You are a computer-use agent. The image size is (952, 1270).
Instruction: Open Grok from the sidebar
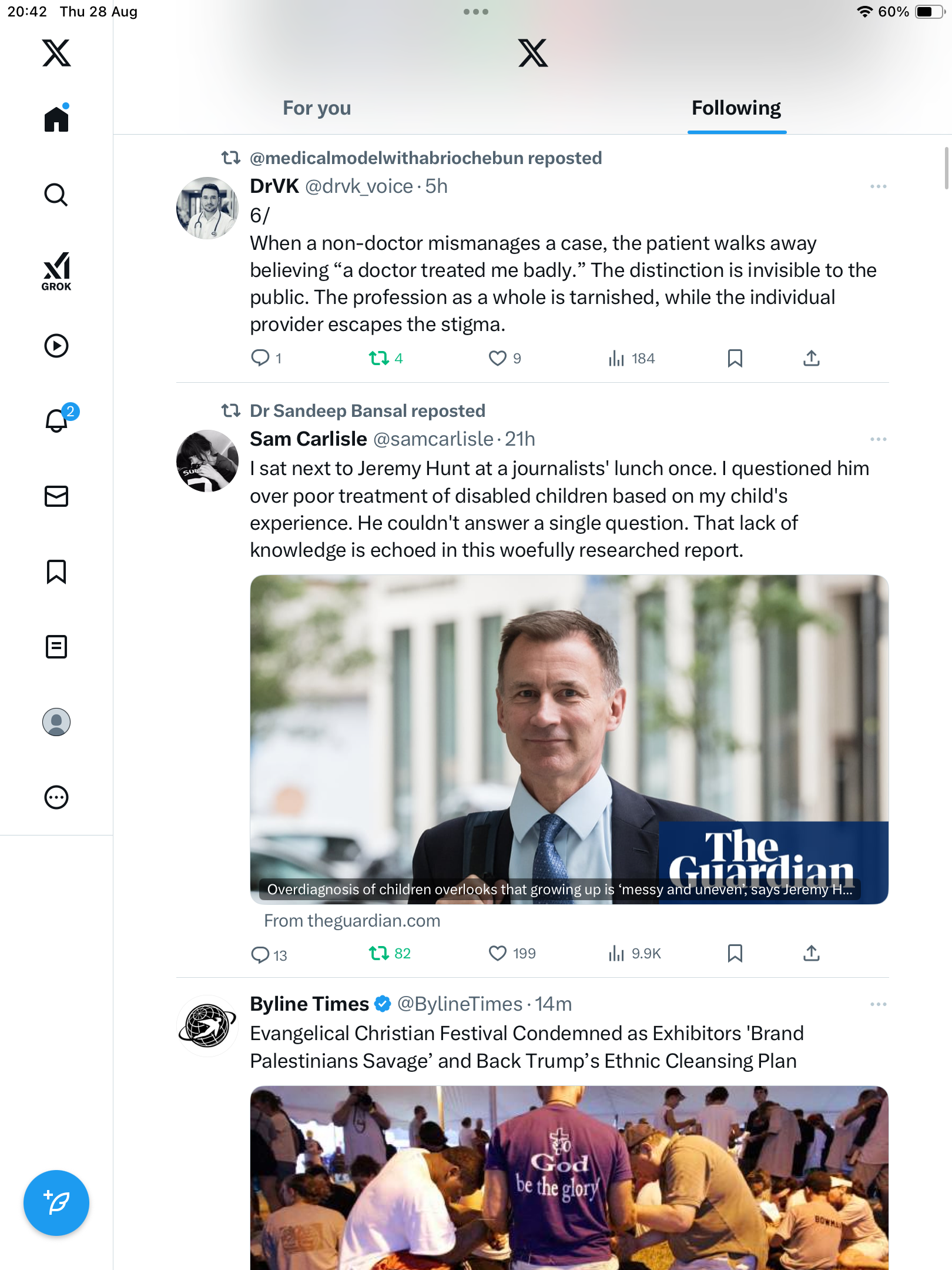tap(56, 271)
